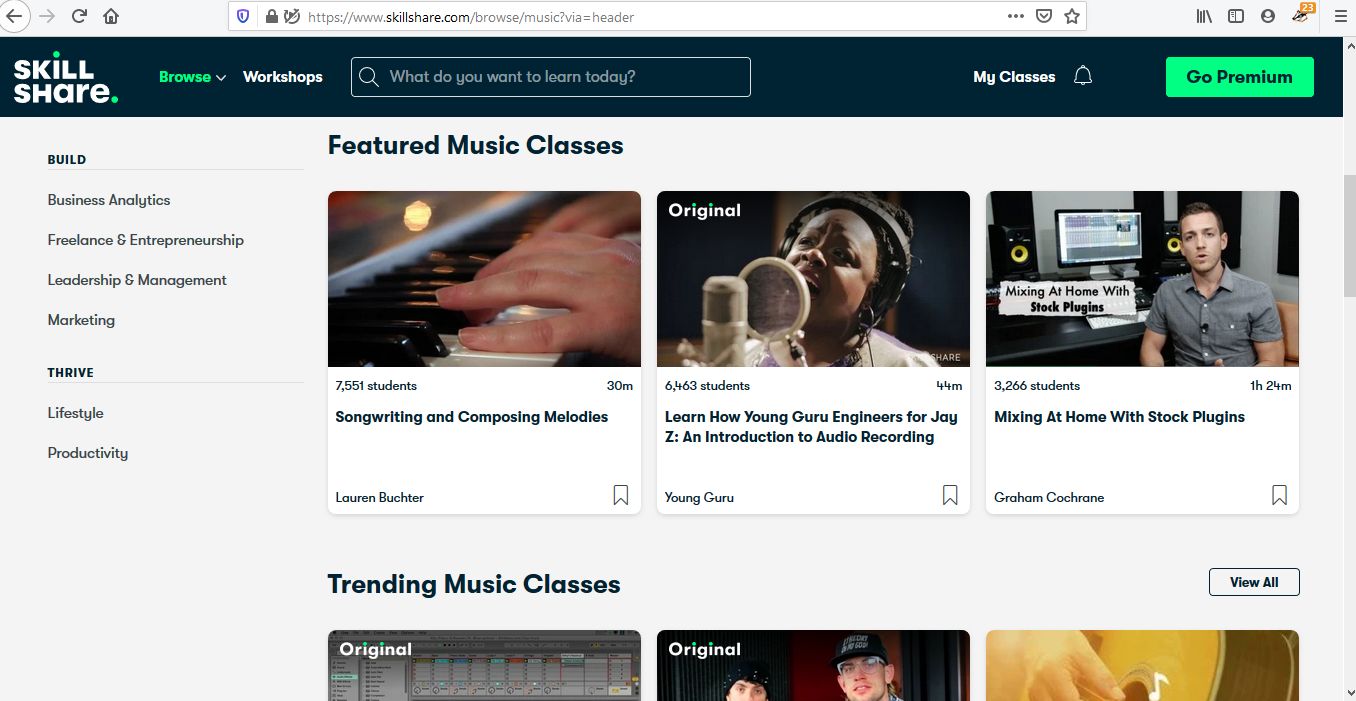Open the browser hamburger menu
The width and height of the screenshot is (1356, 701).
click(1341, 16)
